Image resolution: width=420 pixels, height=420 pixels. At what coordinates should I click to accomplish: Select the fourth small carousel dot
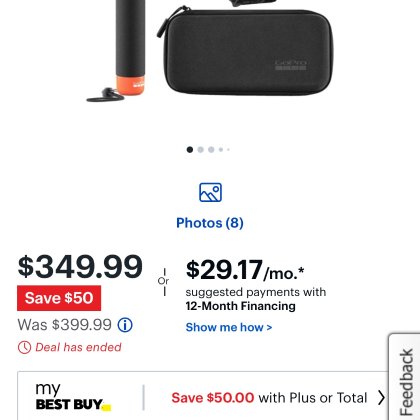[221, 150]
